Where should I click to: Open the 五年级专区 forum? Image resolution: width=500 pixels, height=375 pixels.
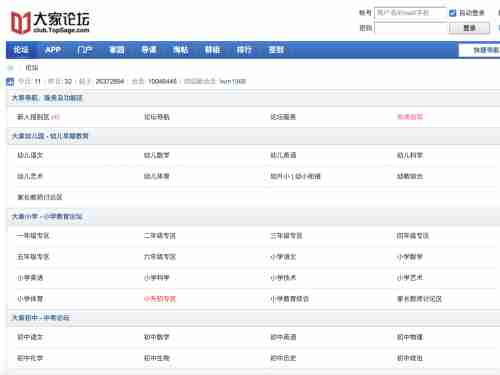pos(33,257)
